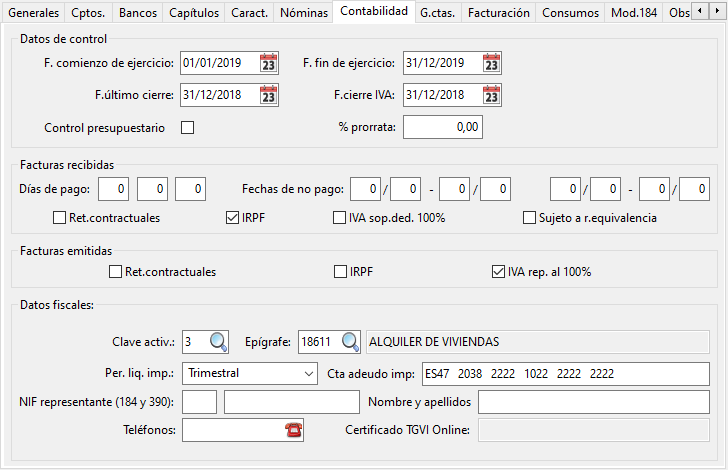Click the % prorrata input field
728x470 pixels.
coord(442,127)
